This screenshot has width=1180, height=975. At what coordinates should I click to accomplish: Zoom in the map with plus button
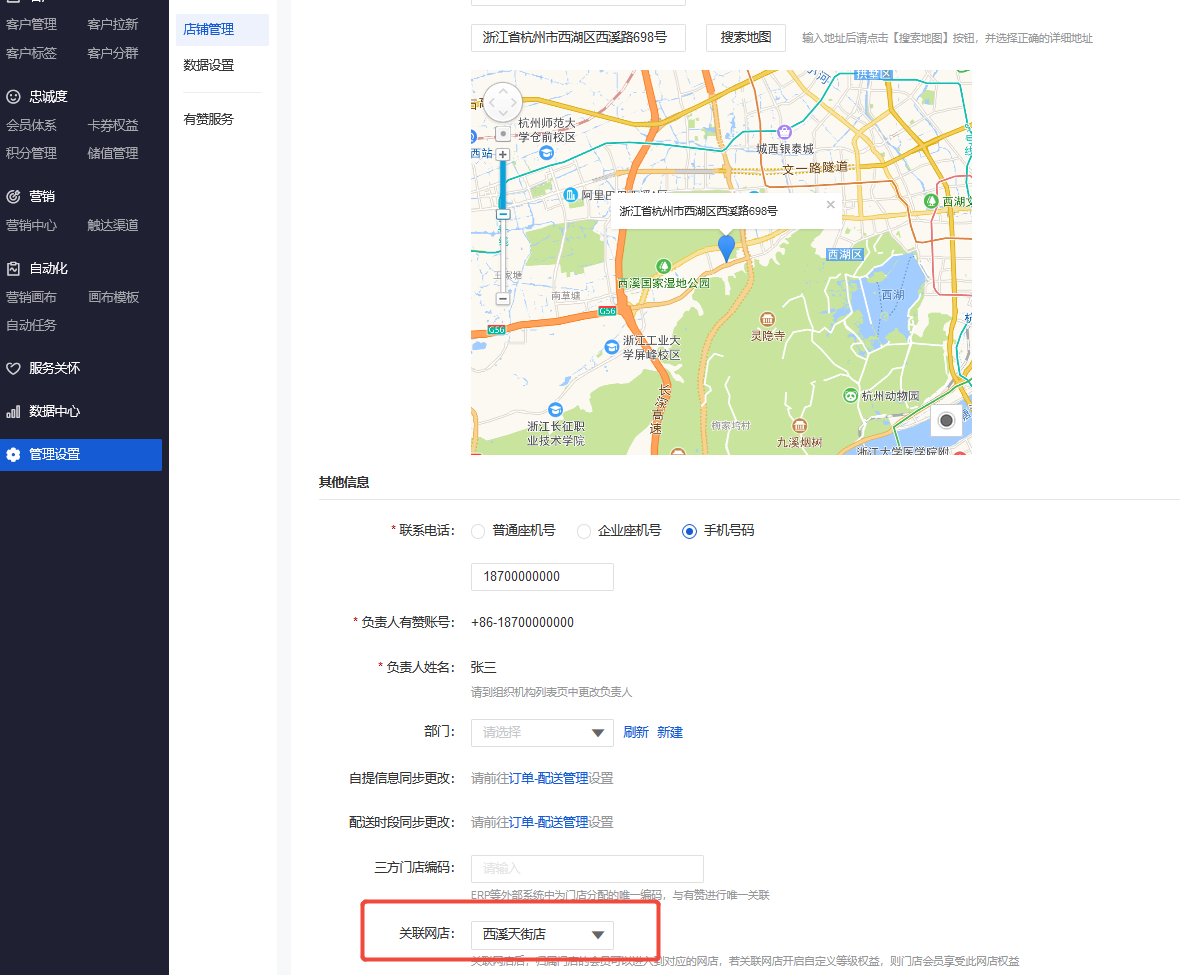pos(503,154)
